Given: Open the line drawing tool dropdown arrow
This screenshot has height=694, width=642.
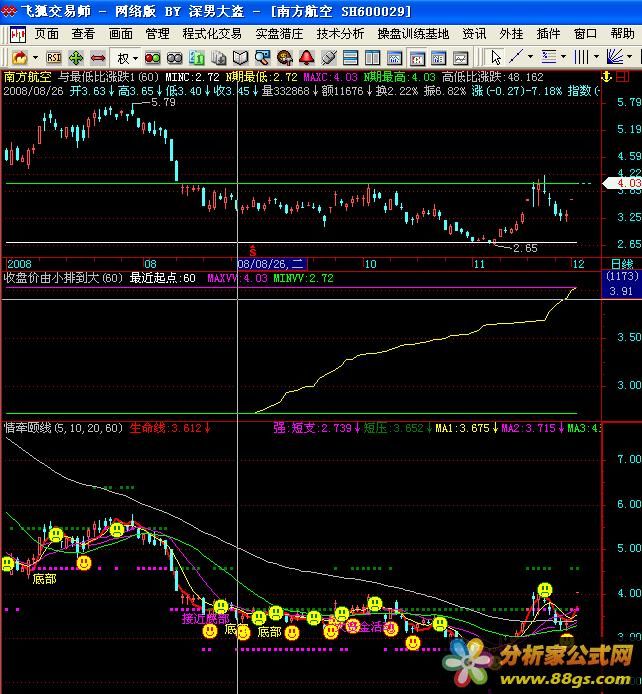Looking at the screenshot, I should (530, 57).
